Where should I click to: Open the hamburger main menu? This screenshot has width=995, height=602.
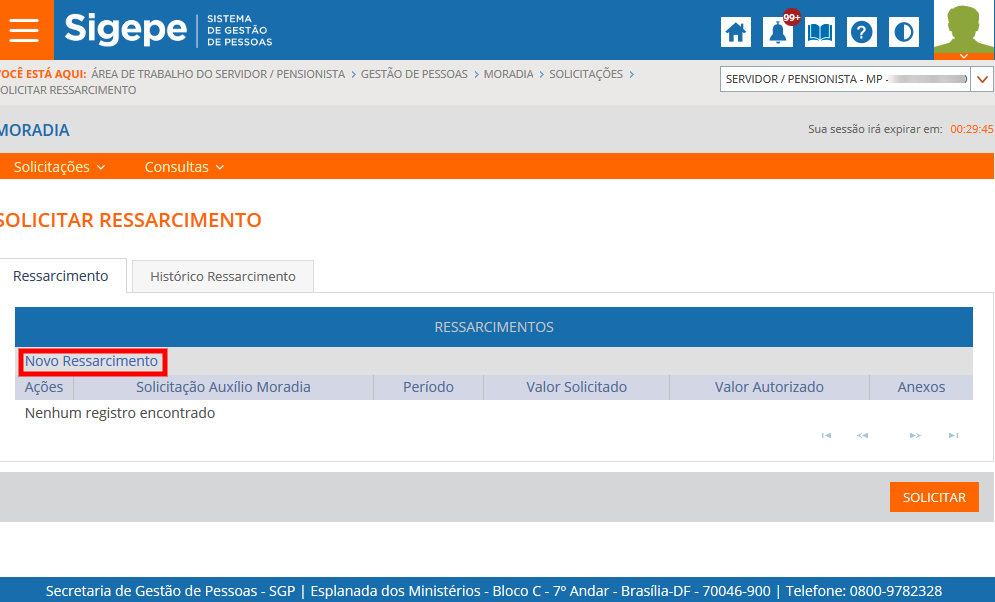(x=23, y=30)
